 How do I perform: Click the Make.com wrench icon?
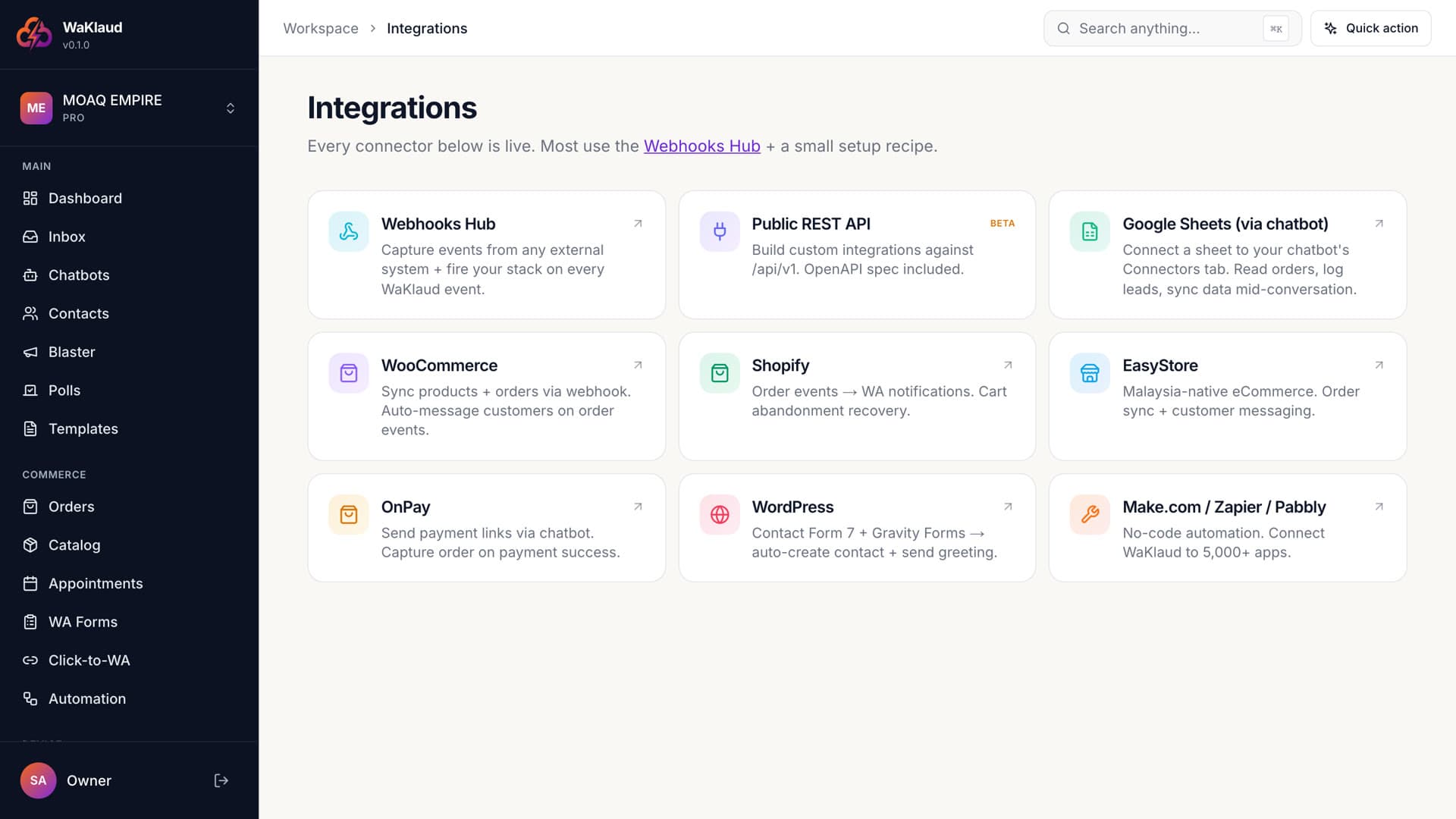1090,515
